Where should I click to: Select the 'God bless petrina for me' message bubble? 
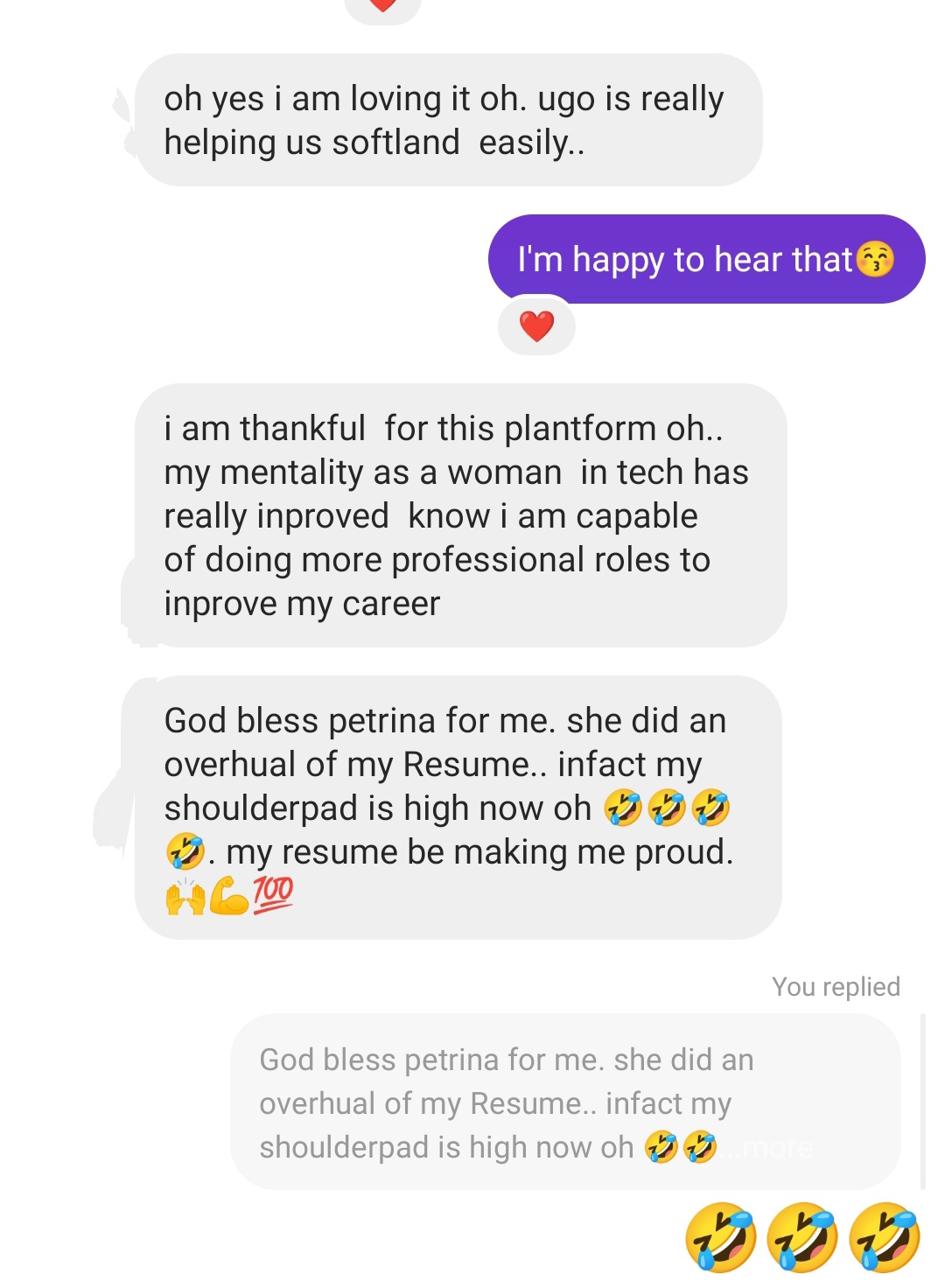point(458,808)
